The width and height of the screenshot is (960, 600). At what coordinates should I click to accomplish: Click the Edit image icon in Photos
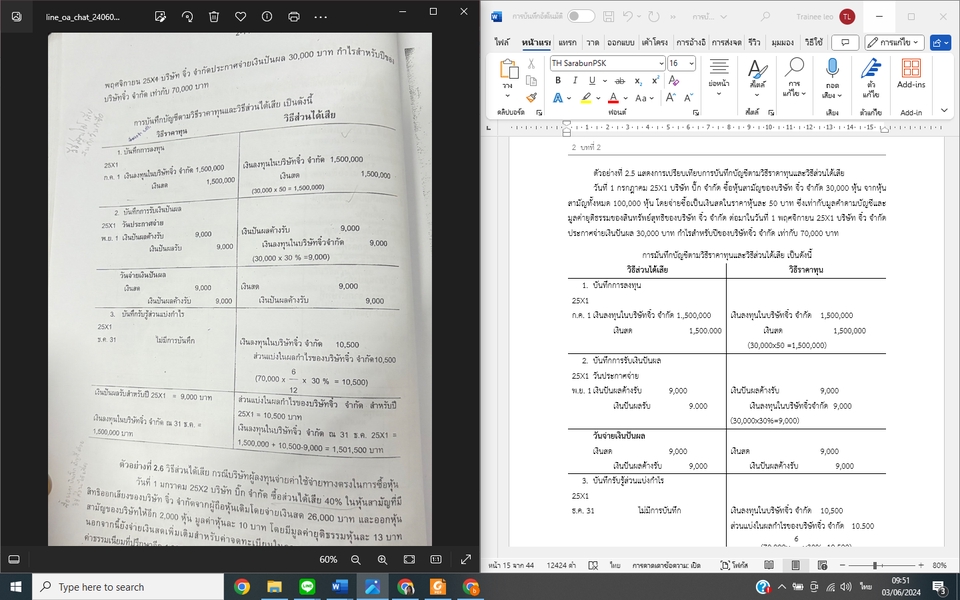[160, 17]
